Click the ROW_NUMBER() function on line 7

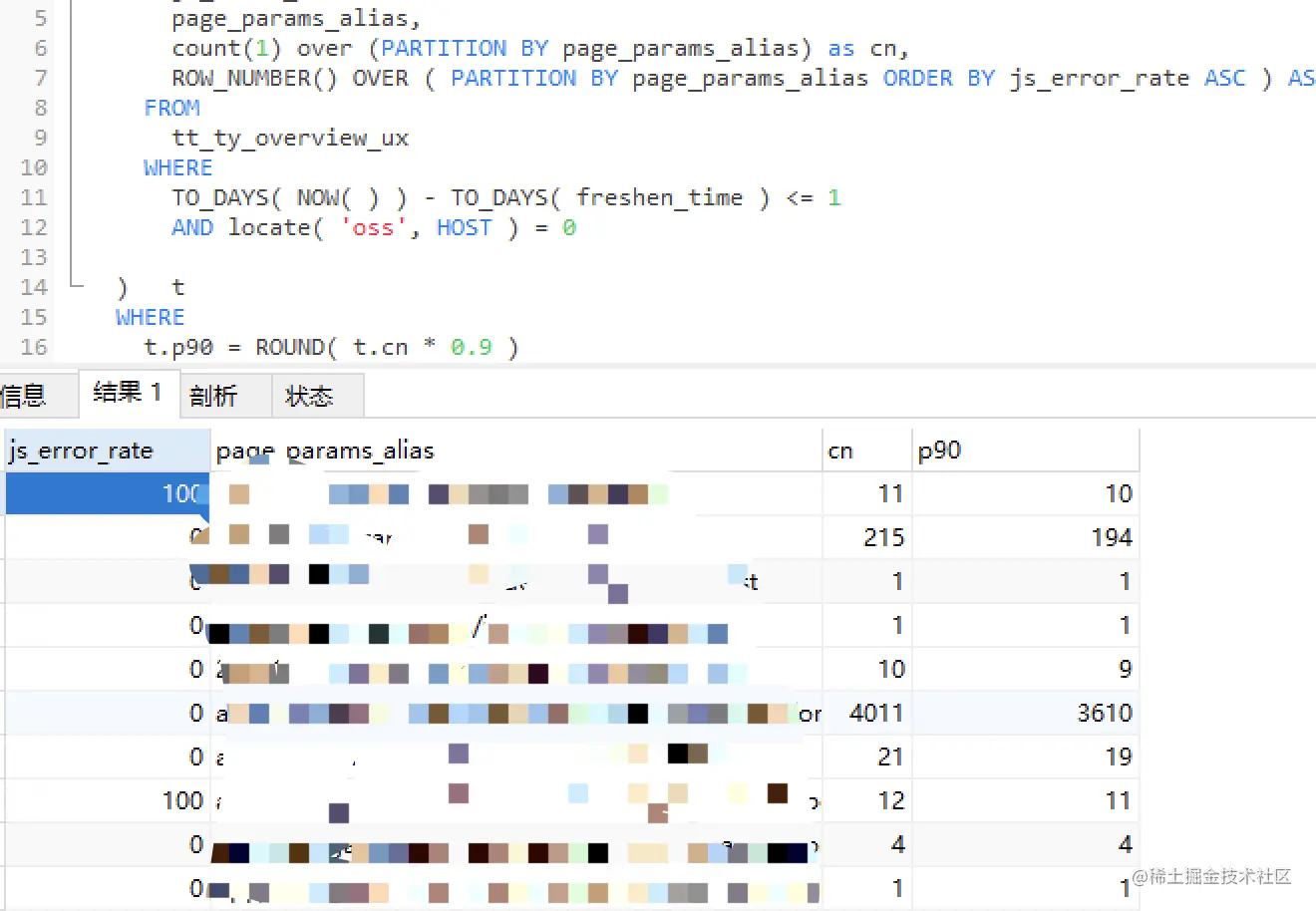pyautogui.click(x=254, y=79)
